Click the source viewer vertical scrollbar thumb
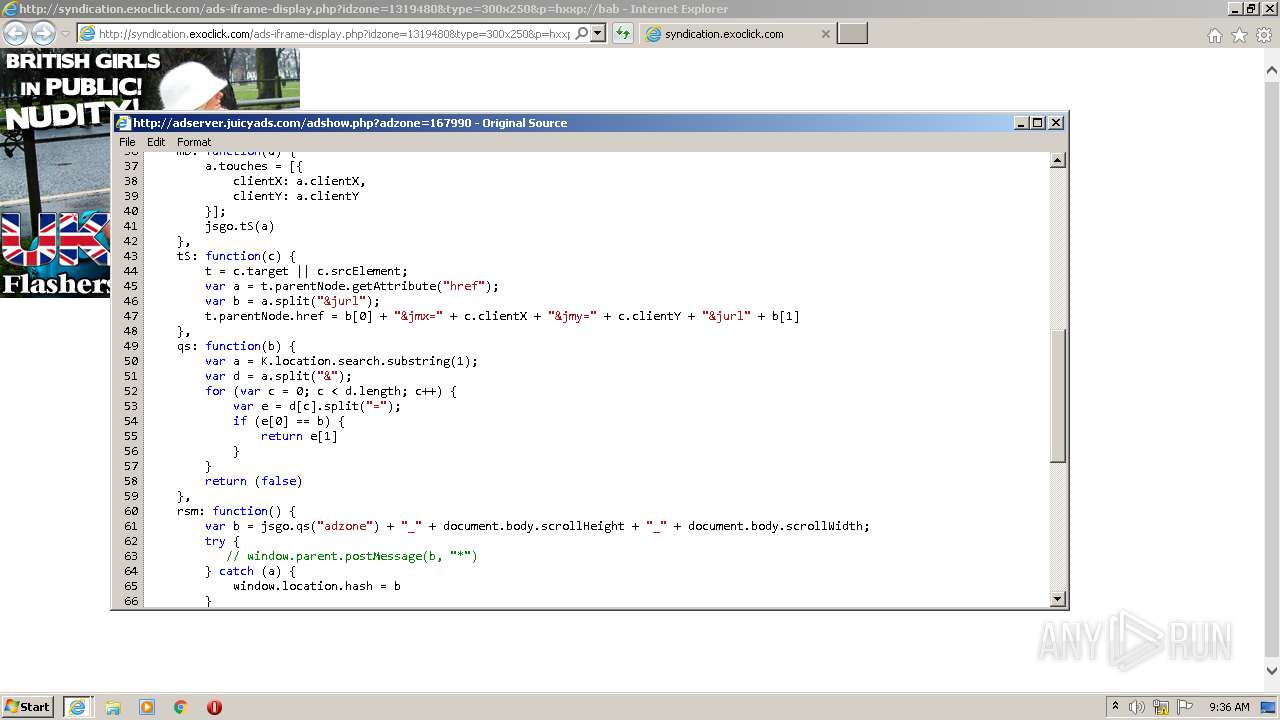The width and height of the screenshot is (1280, 720). pyautogui.click(x=1058, y=395)
